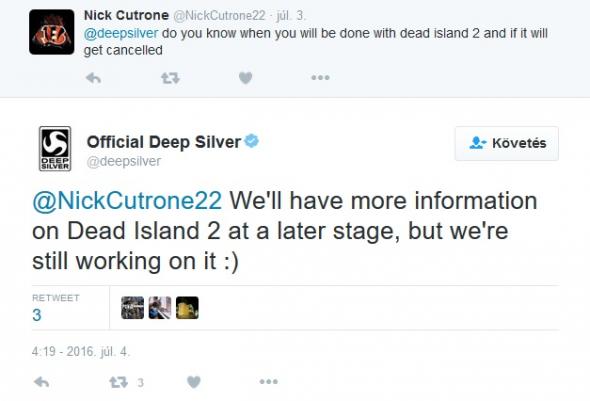Open the Nick Cutrone profile name
The height and width of the screenshot is (401, 590).
click(x=126, y=15)
